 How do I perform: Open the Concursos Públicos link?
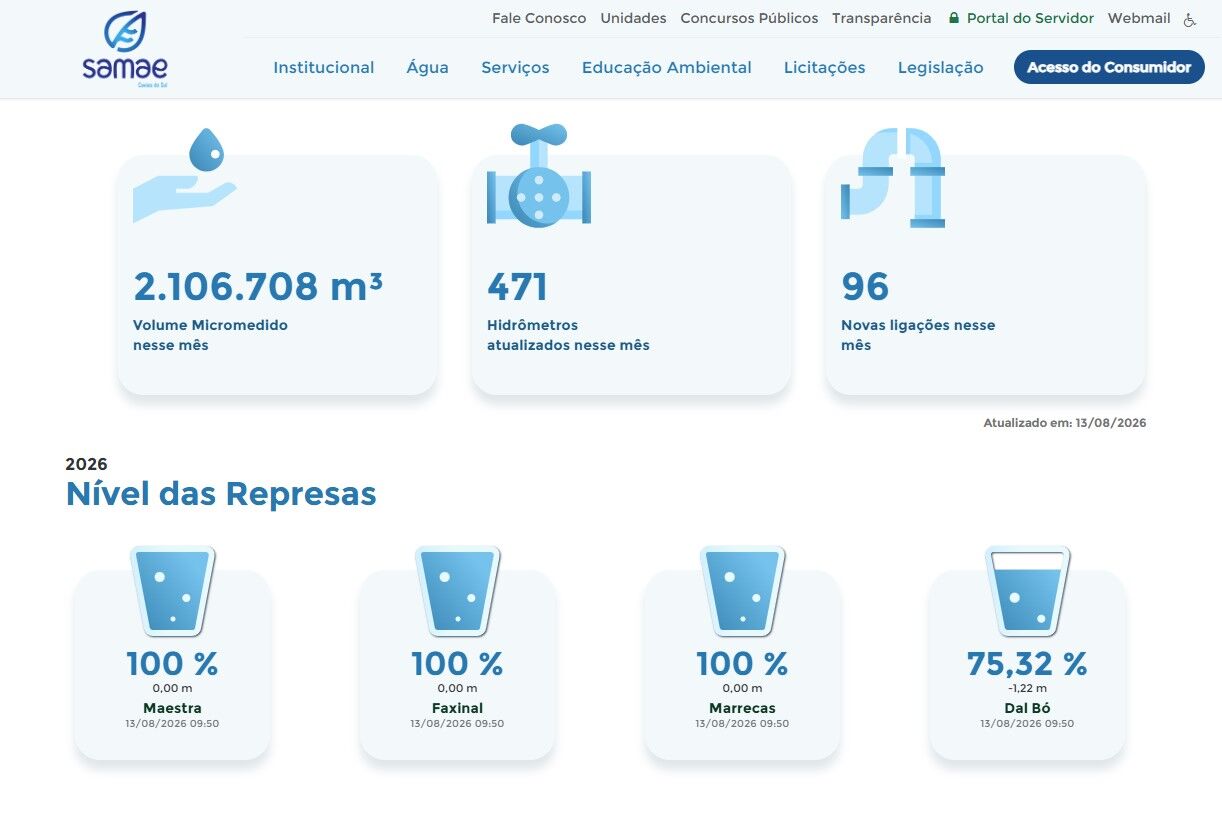749,18
